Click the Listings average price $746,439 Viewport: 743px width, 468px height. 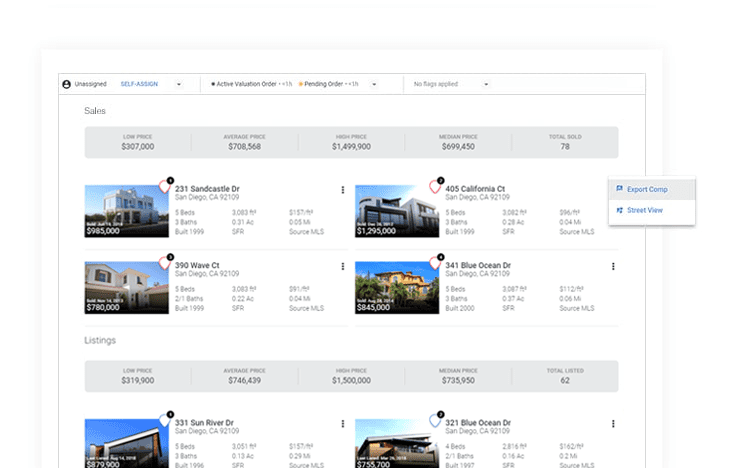(x=245, y=381)
